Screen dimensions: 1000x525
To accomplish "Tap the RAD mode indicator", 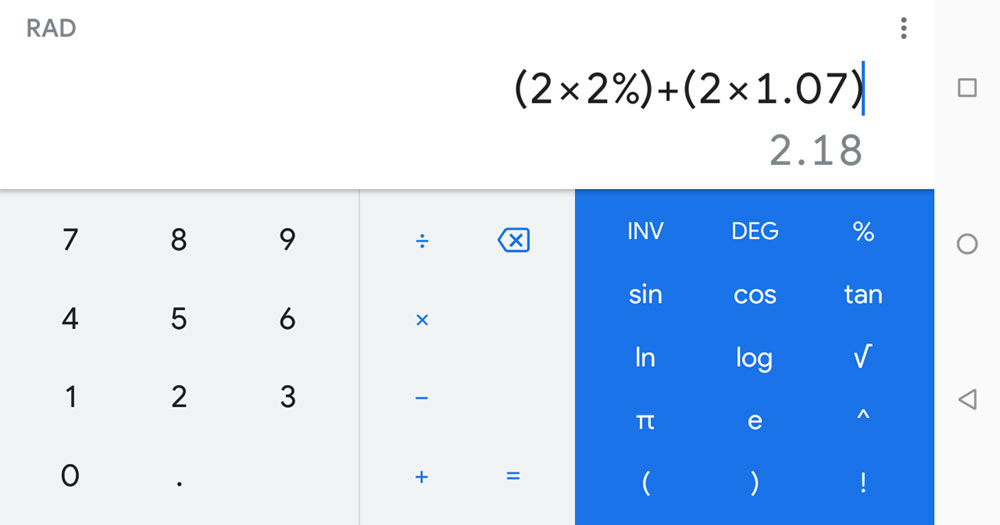I will (51, 28).
